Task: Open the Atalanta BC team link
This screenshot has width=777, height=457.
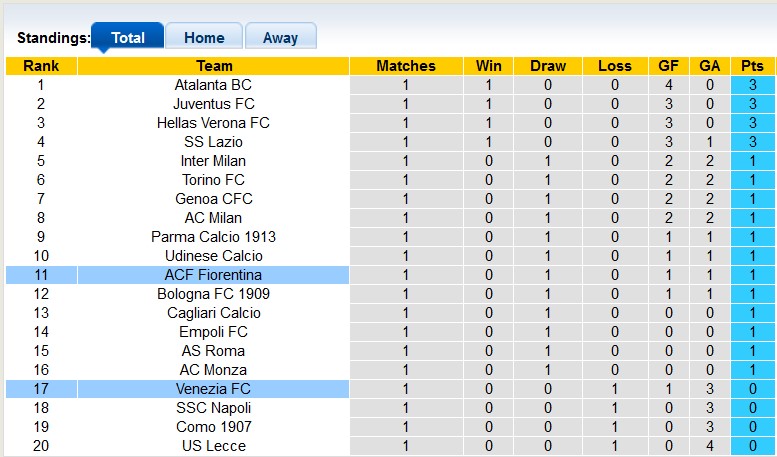Action: click(214, 85)
